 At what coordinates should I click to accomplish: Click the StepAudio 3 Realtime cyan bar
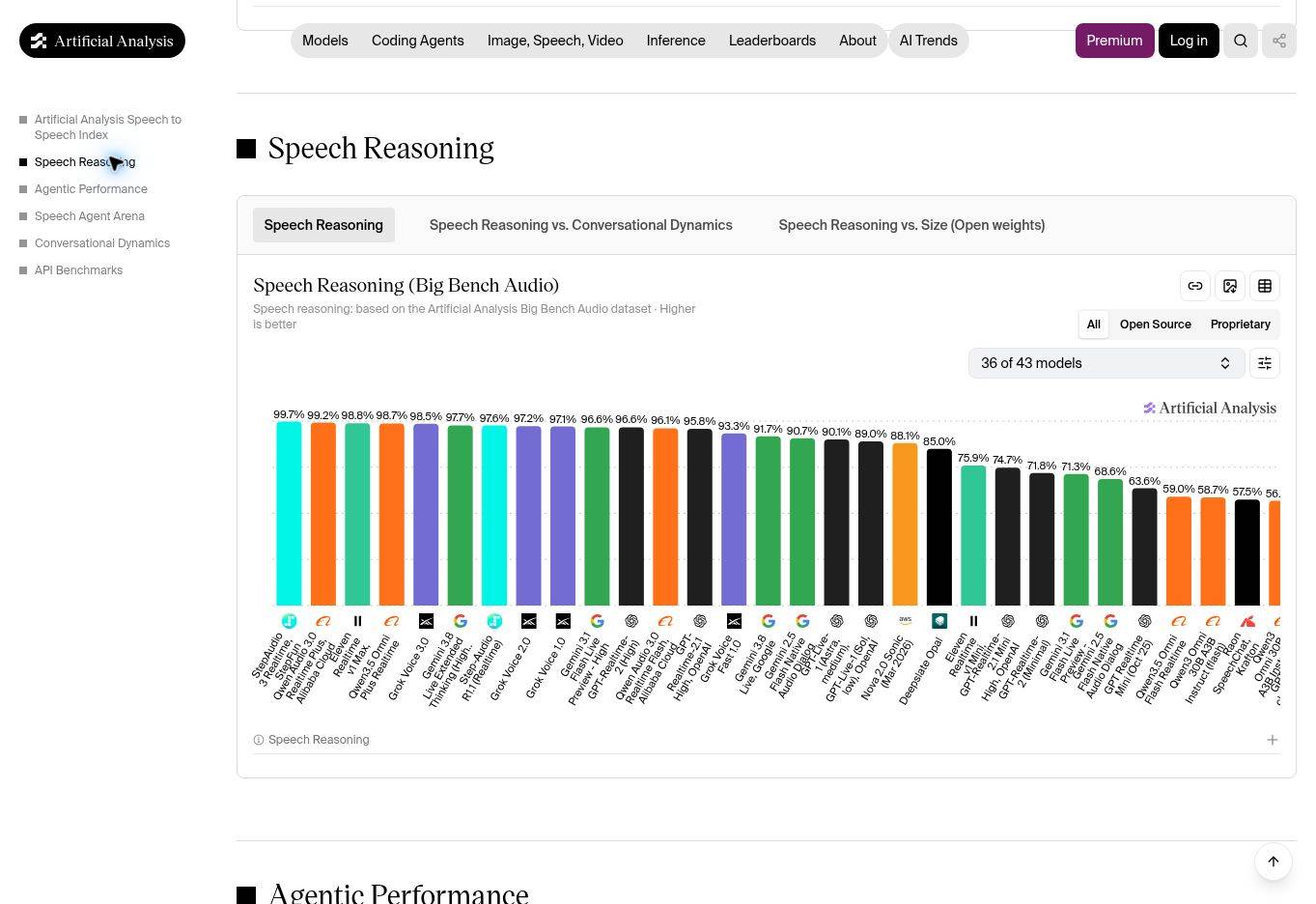[x=289, y=514]
